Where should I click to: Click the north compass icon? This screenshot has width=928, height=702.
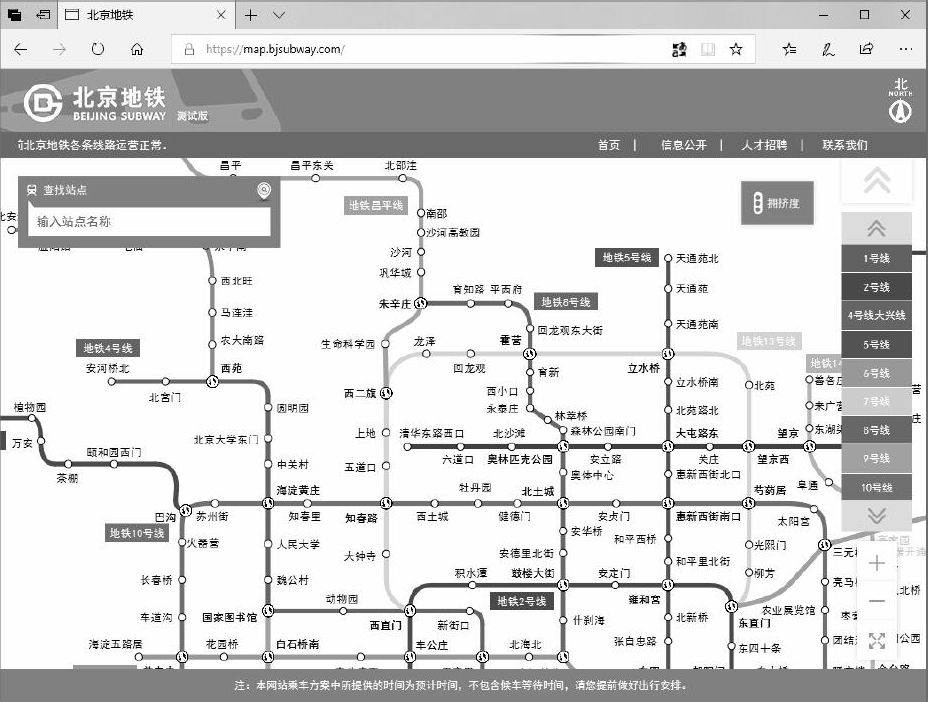[x=900, y=101]
